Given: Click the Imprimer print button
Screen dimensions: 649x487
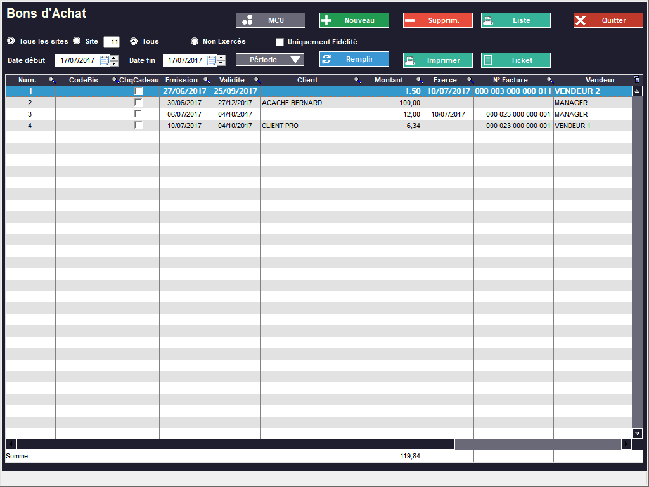Looking at the screenshot, I should [x=437, y=60].
